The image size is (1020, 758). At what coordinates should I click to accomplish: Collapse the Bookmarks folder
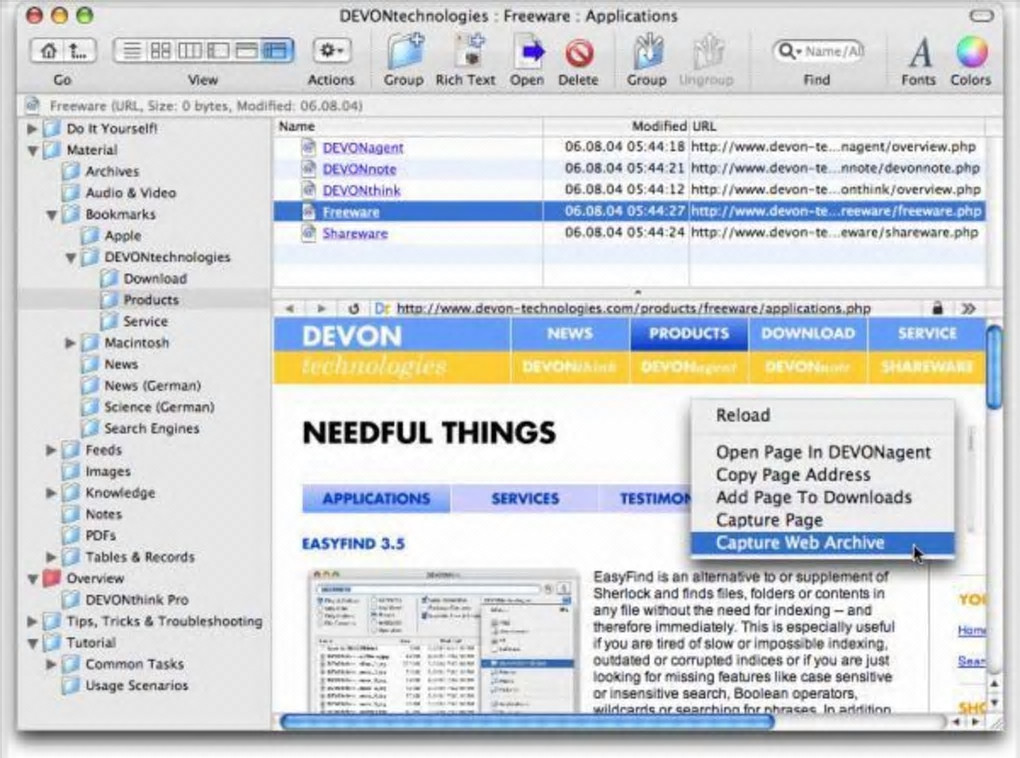51,215
